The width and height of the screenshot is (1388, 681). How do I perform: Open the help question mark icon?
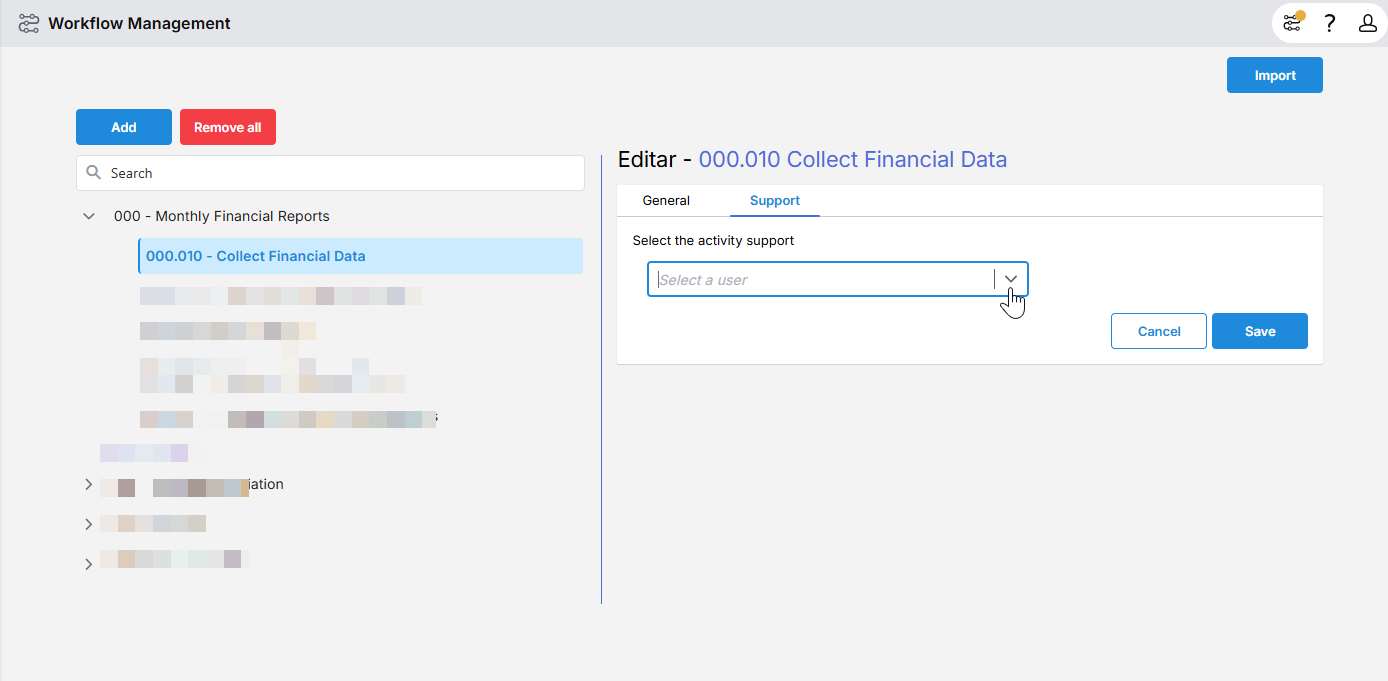1329,23
